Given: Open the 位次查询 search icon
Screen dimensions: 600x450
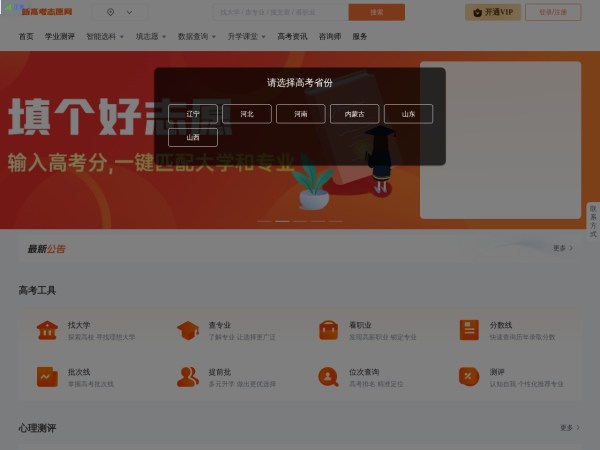Looking at the screenshot, I should point(328,377).
